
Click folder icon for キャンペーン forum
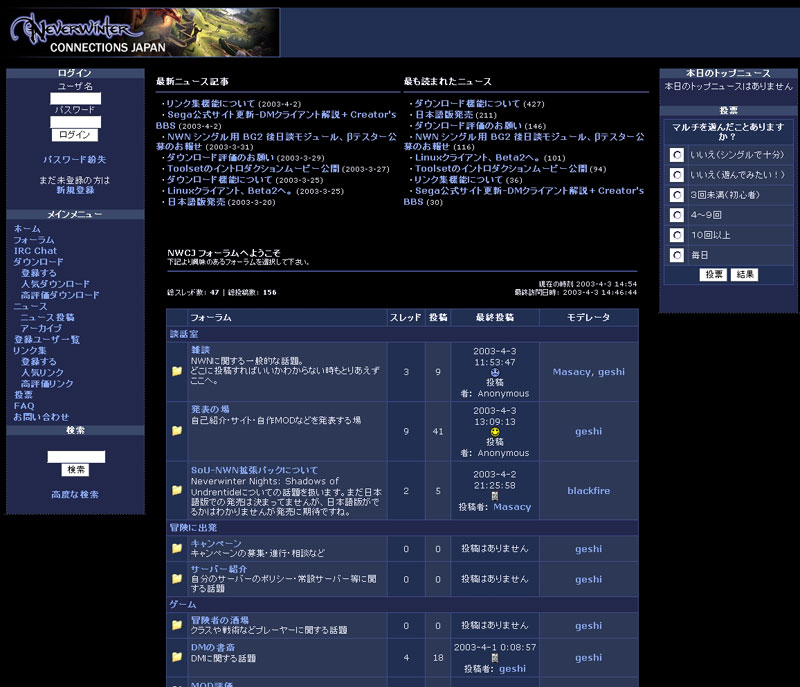coord(177,548)
